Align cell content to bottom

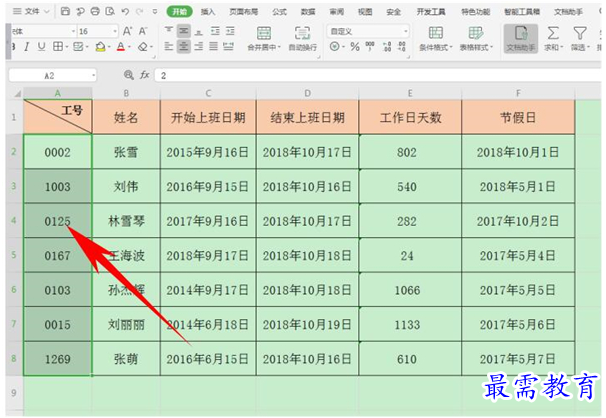199,31
